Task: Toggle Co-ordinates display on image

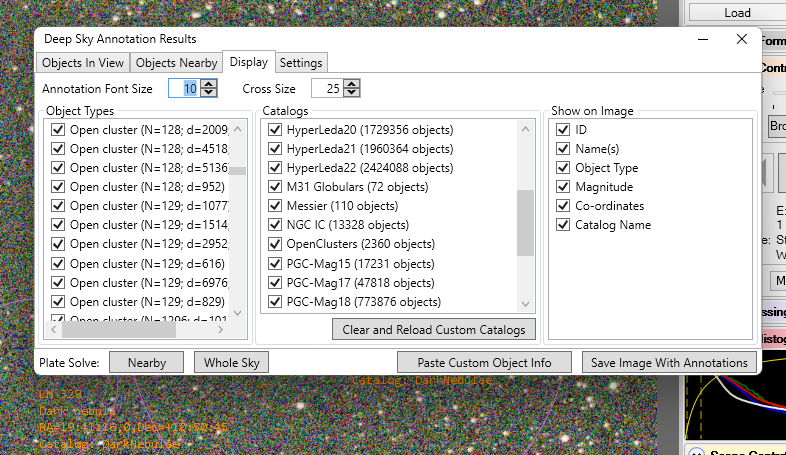Action: click(563, 205)
